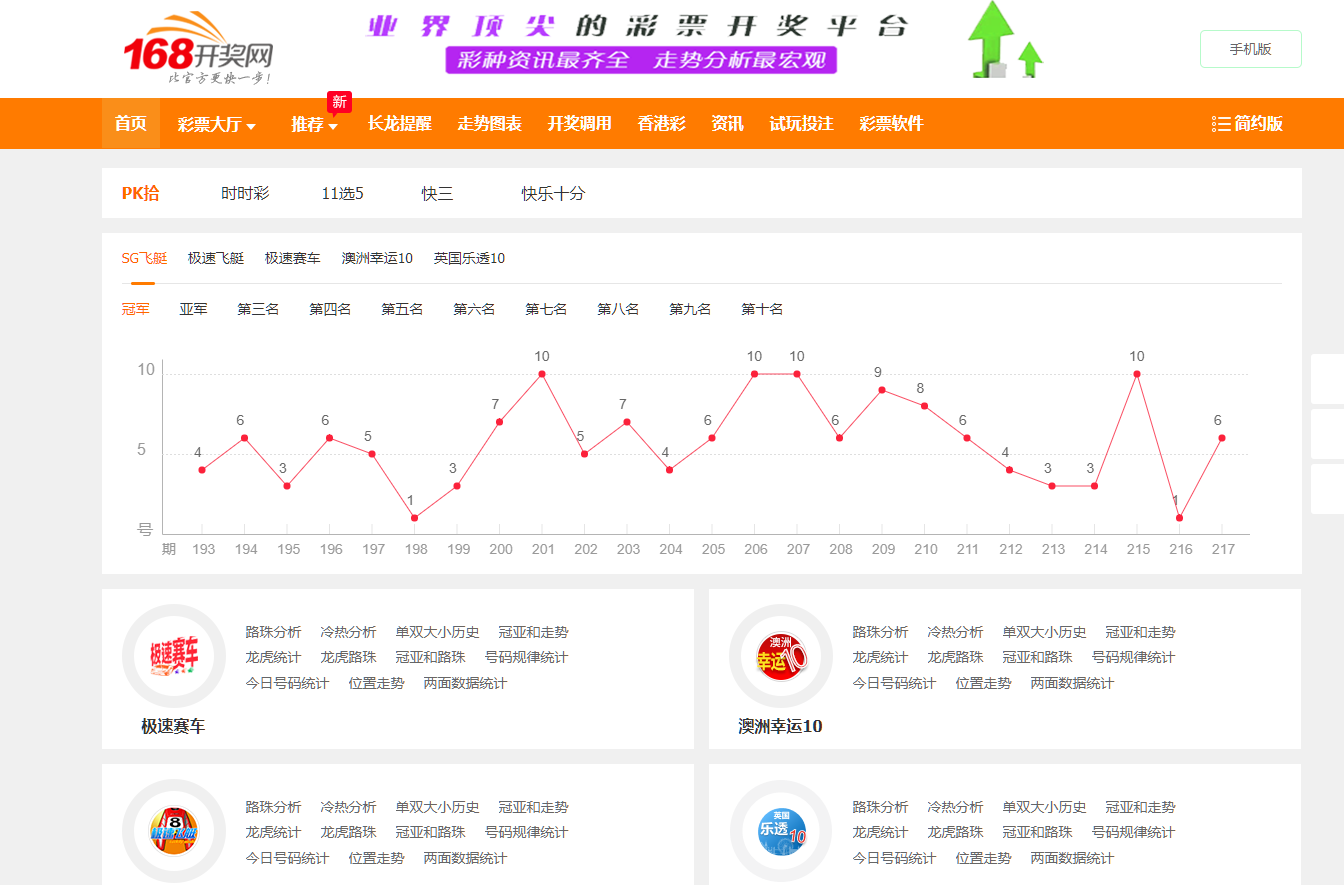Click the chart data point labeled 10 at period 201
Viewport: 1344px width, 885px height.
(542, 373)
